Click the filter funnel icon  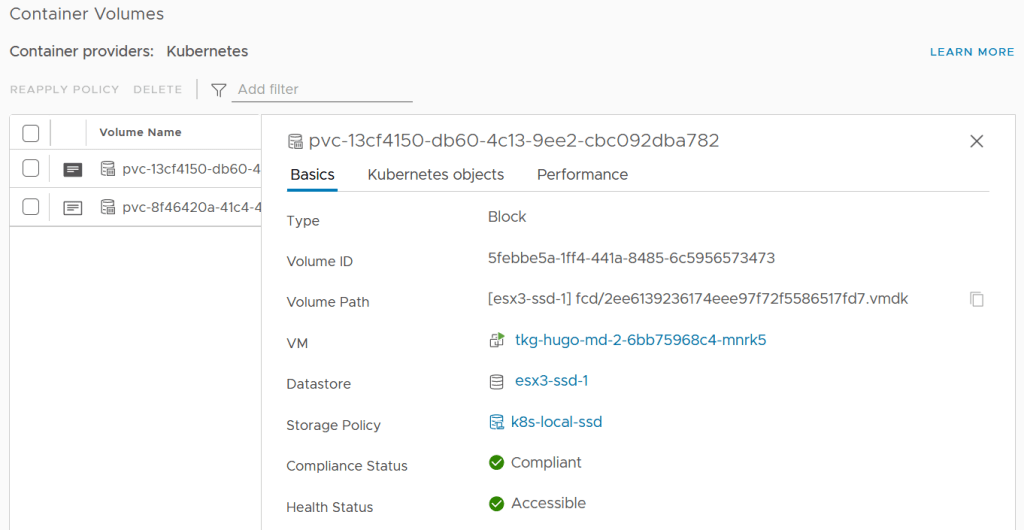tap(218, 90)
